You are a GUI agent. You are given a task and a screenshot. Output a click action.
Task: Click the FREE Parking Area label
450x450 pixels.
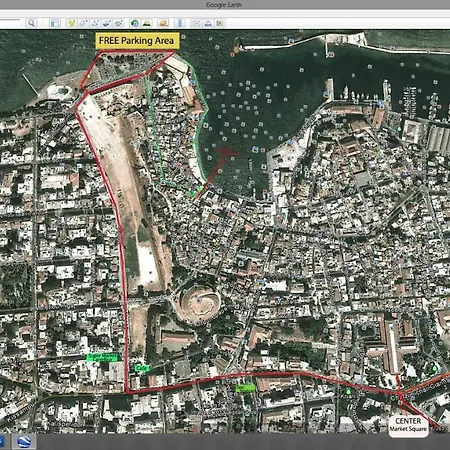pyautogui.click(x=137, y=41)
